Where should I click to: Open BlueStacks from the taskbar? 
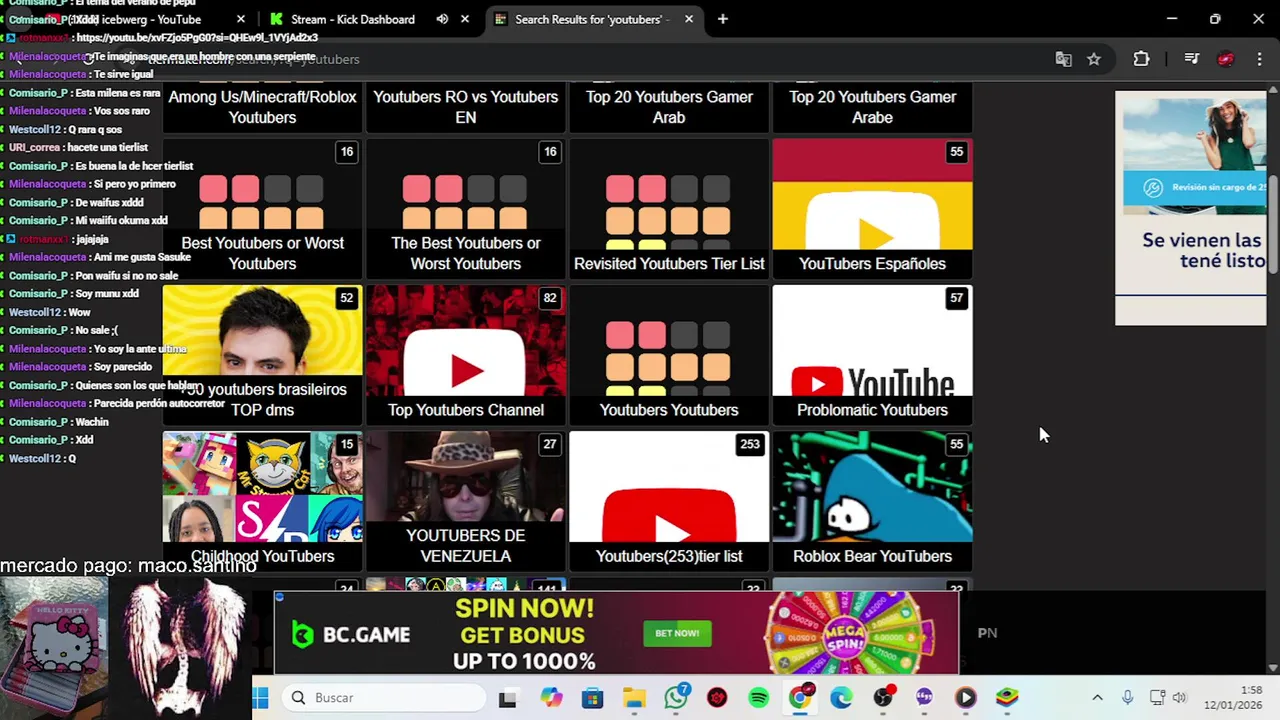click(x=1007, y=698)
